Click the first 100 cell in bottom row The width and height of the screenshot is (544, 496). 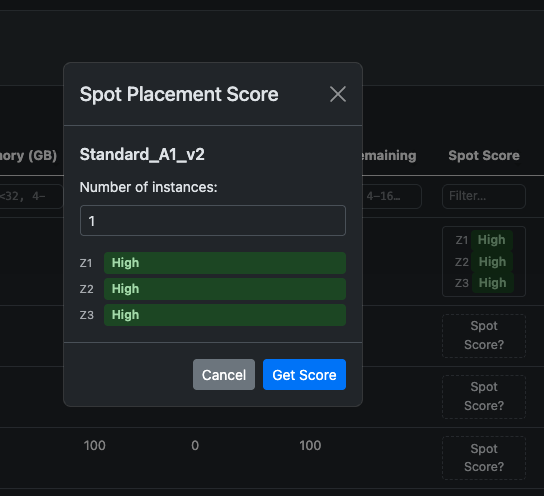pyautogui.click(x=94, y=445)
